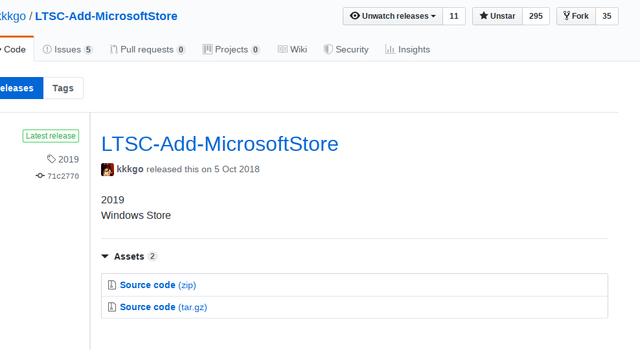Click the Insights graph icon
The width and height of the screenshot is (640, 360).
(390, 49)
